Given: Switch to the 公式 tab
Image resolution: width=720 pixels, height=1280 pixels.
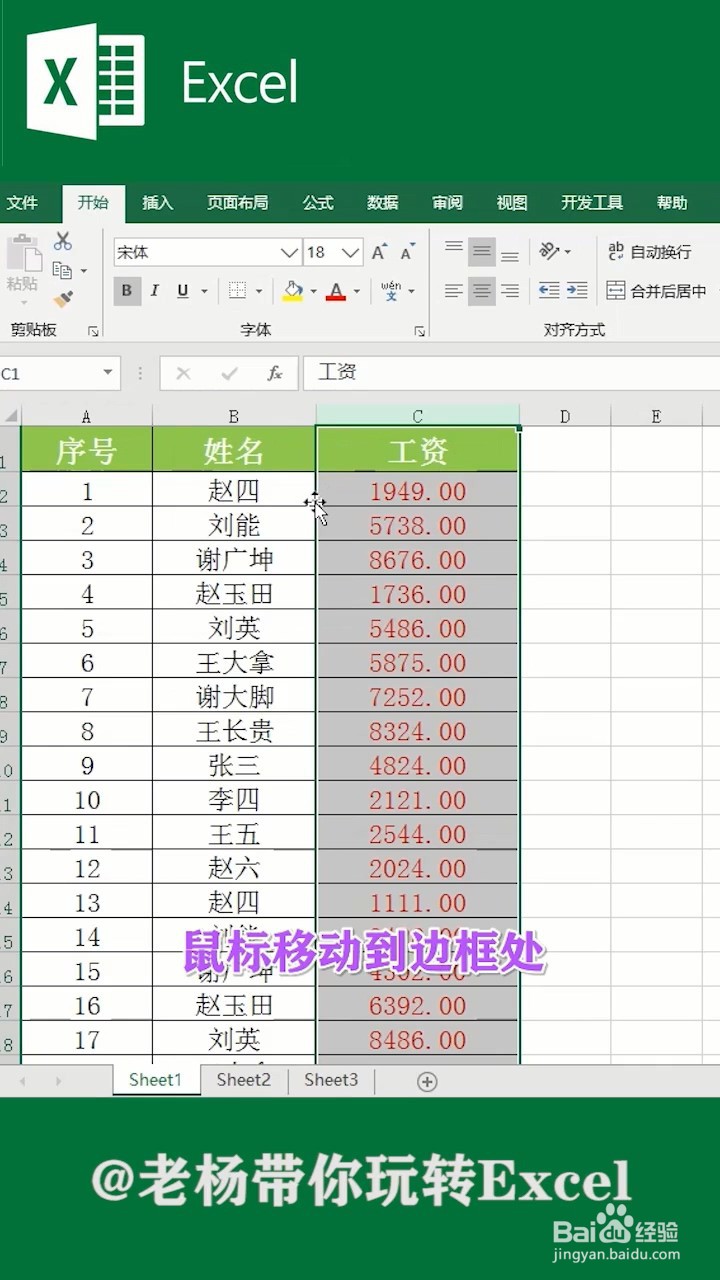Looking at the screenshot, I should pos(318,203).
